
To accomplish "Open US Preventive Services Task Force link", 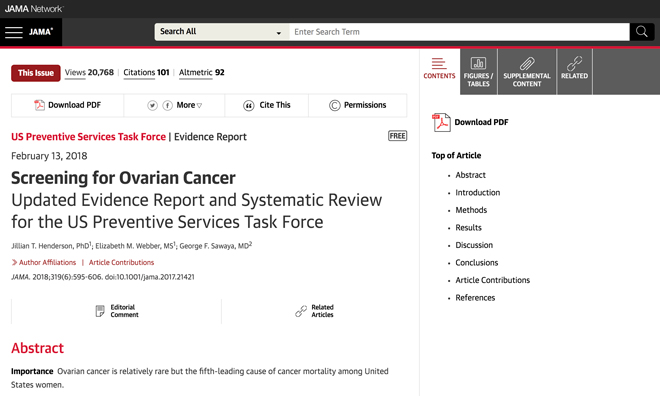I will point(88,137).
